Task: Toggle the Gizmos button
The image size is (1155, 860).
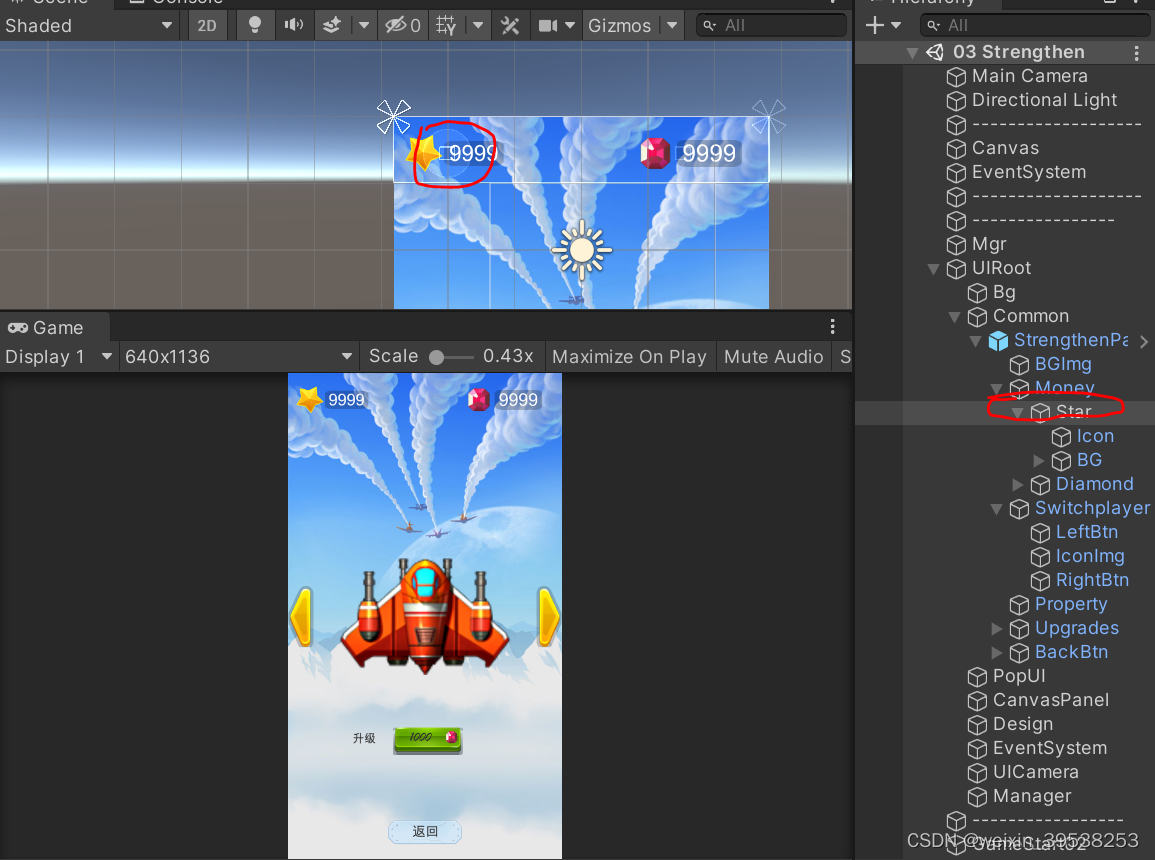Action: [619, 26]
